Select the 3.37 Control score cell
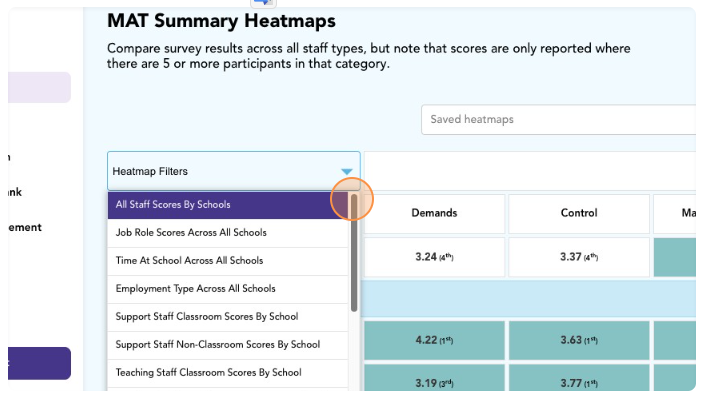 [579, 257]
